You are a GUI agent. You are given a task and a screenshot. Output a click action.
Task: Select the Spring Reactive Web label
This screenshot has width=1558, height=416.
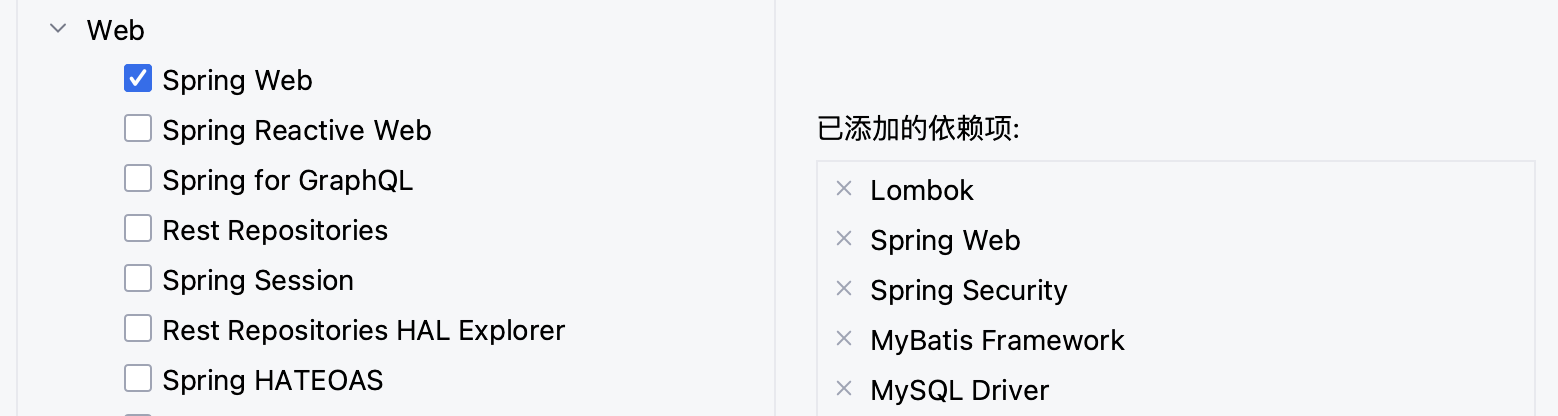point(297,130)
